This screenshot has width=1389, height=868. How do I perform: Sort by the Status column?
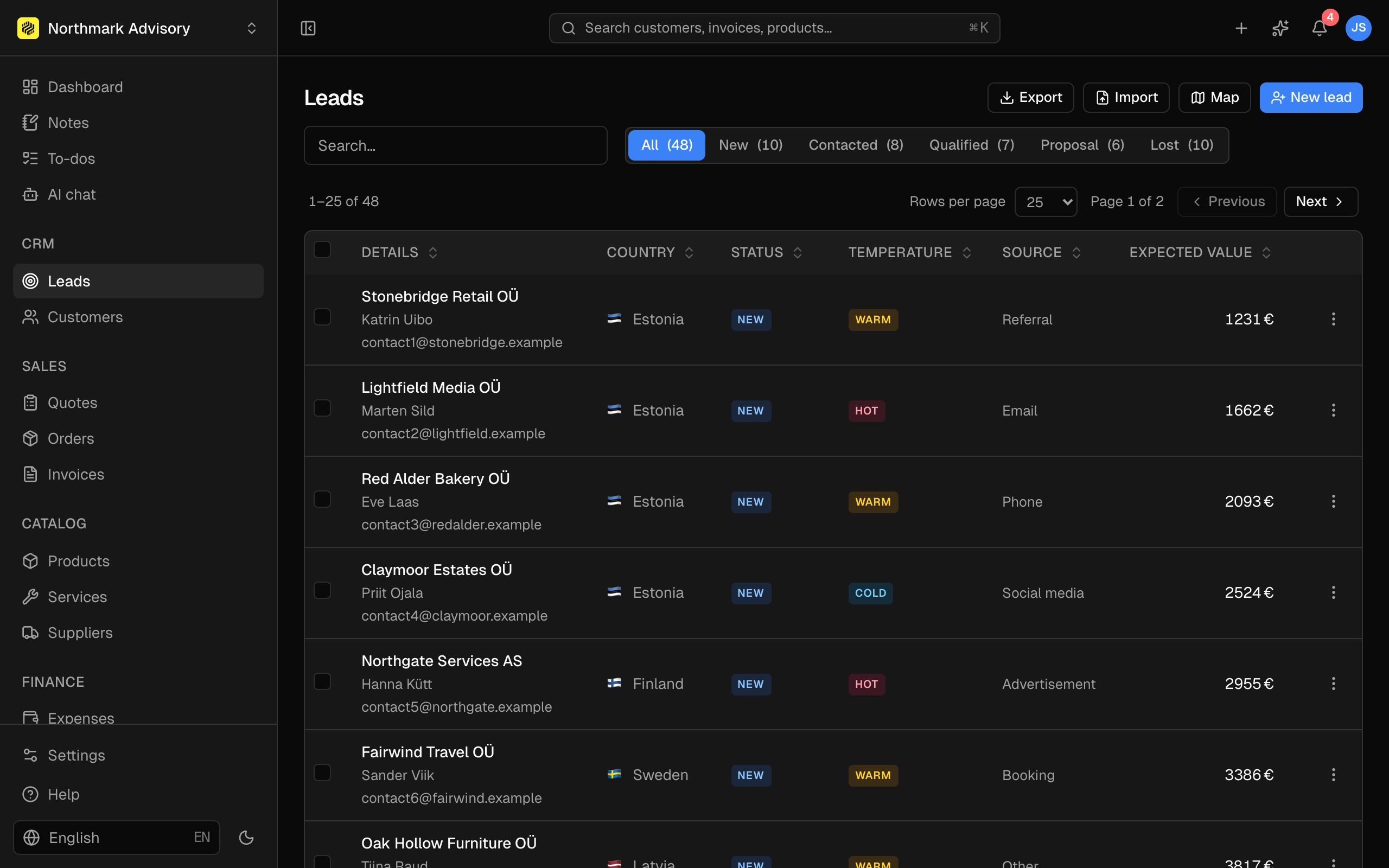tap(766, 253)
